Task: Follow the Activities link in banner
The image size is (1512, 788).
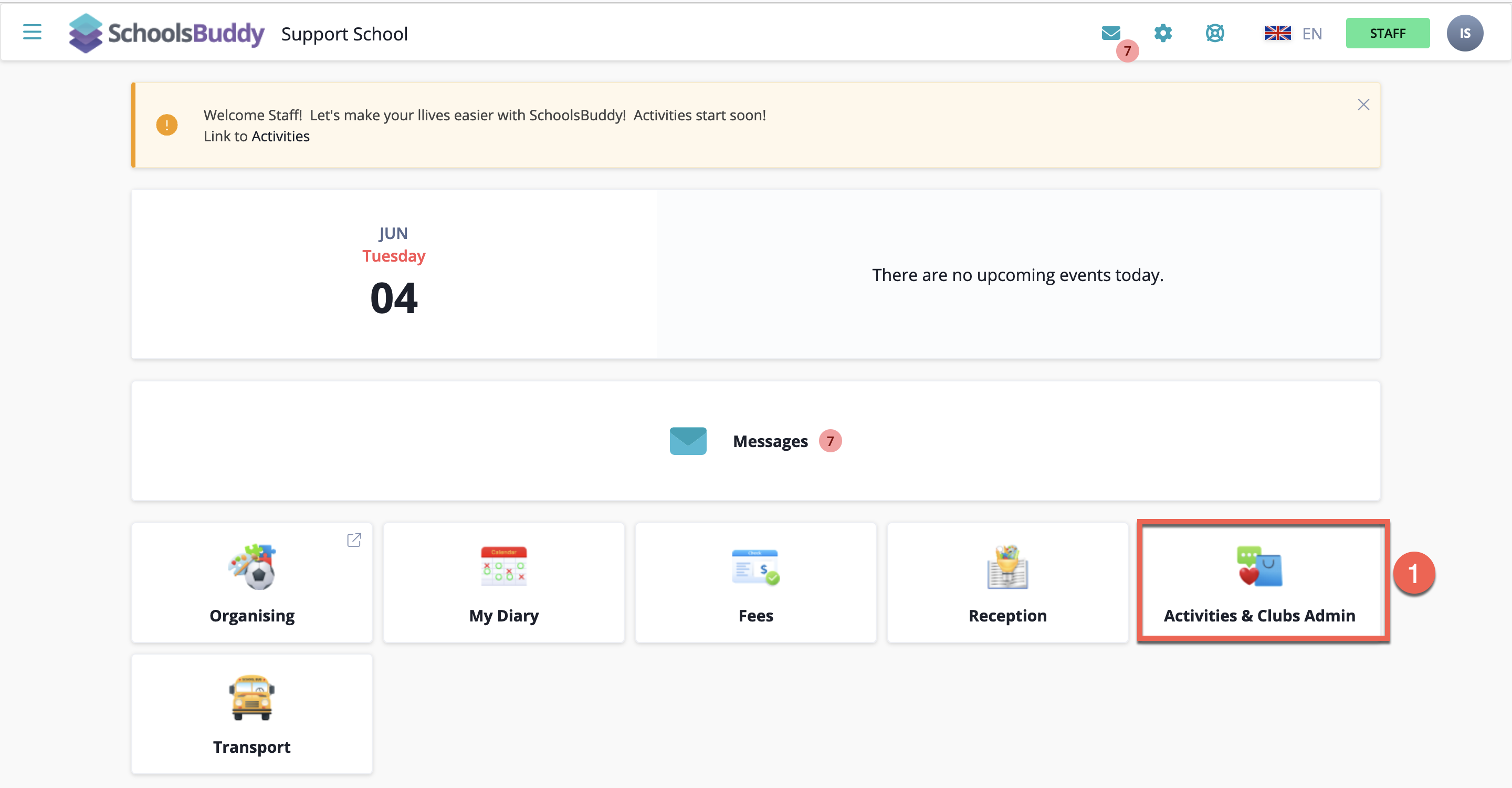Action: tap(280, 136)
